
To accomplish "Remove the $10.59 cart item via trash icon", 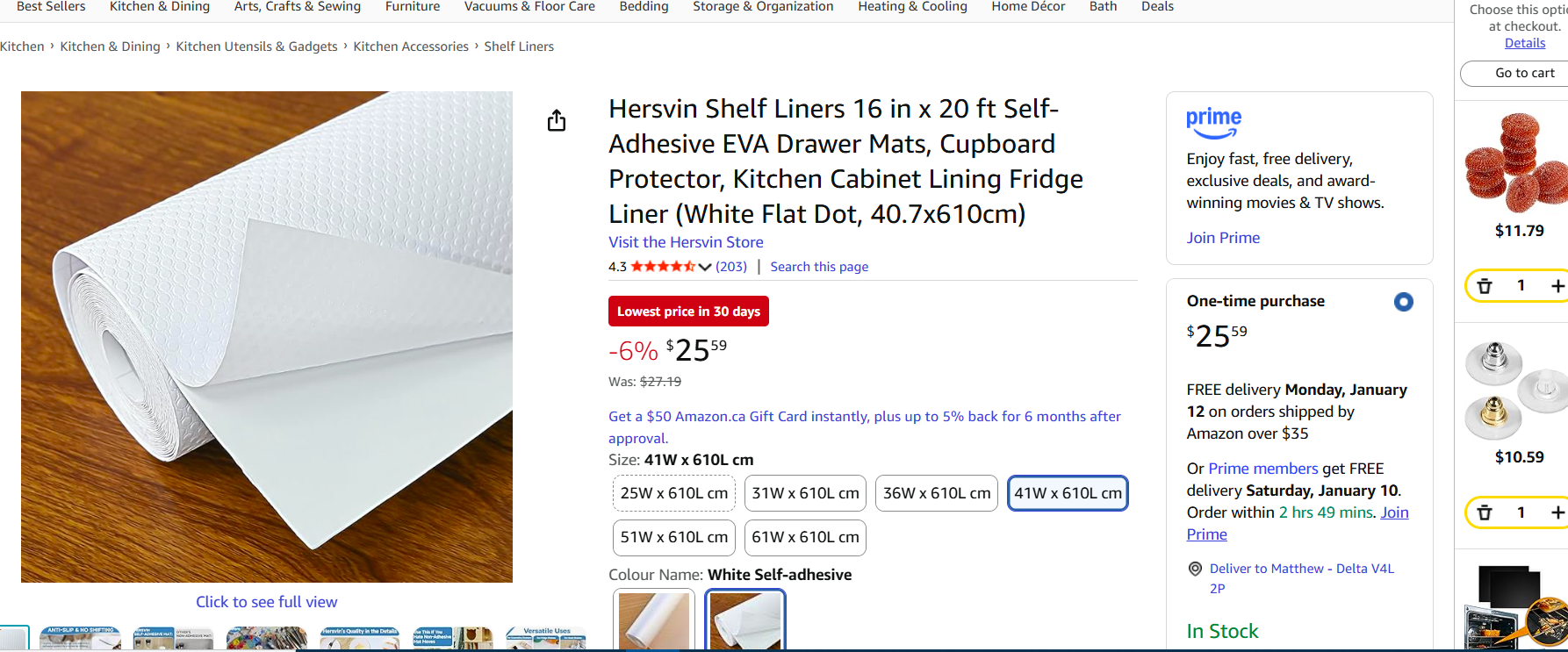I will (x=1485, y=512).
